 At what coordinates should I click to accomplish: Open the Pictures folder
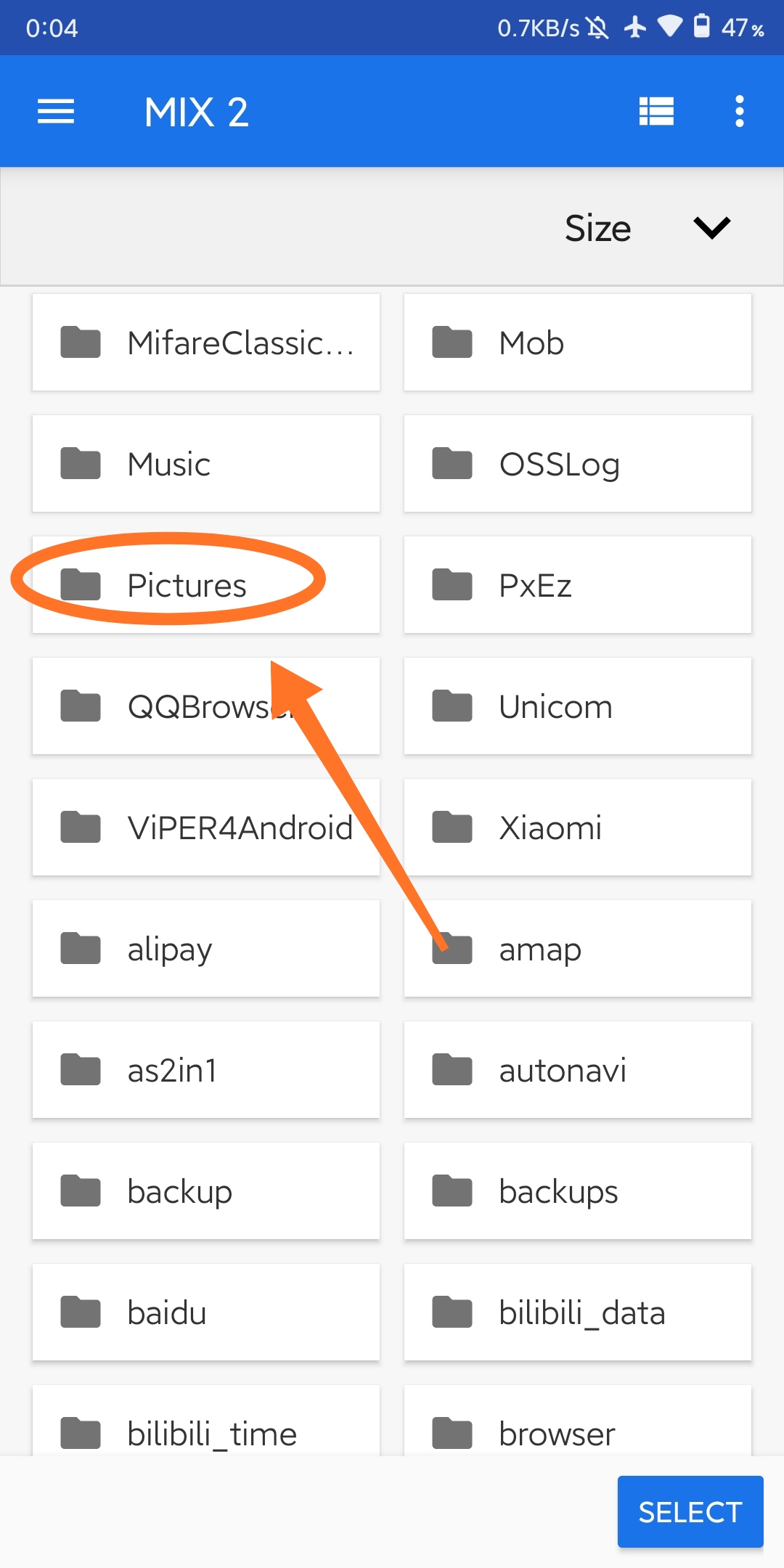(206, 585)
